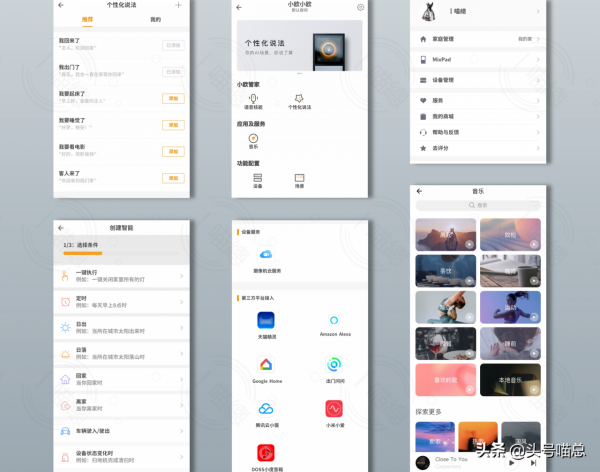Screen dimensions: 600x472
Task: Click 添加 button beside 客人来了
Action: [173, 177]
